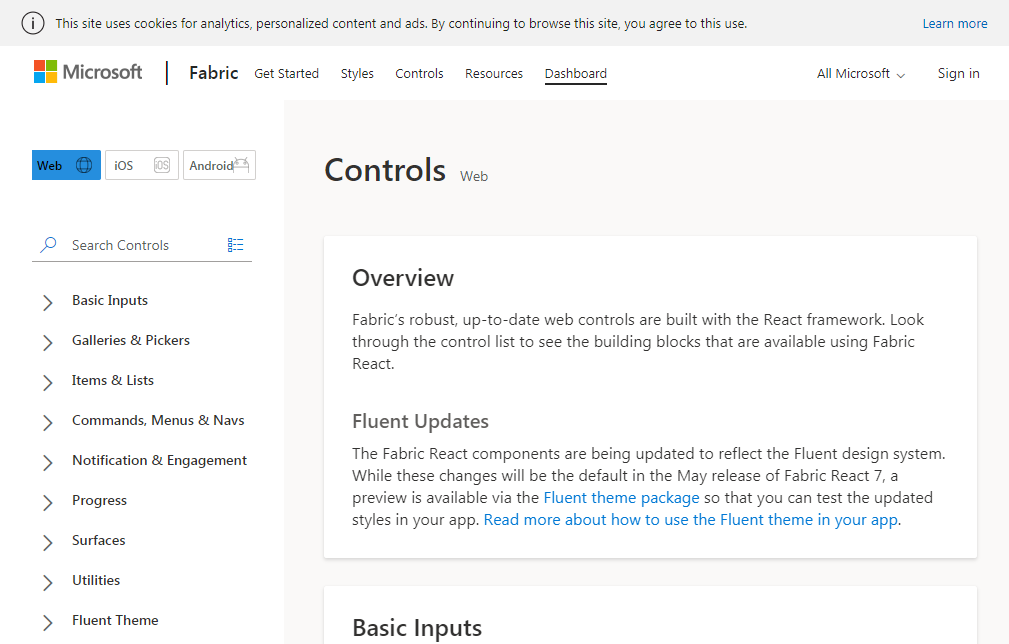The image size is (1009, 644).
Task: Expand the Basic Inputs category chevron
Action: pos(48,302)
